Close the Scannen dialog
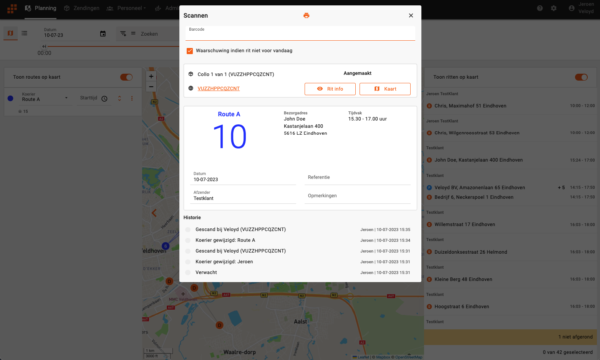This screenshot has height=360, width=600. click(x=411, y=16)
